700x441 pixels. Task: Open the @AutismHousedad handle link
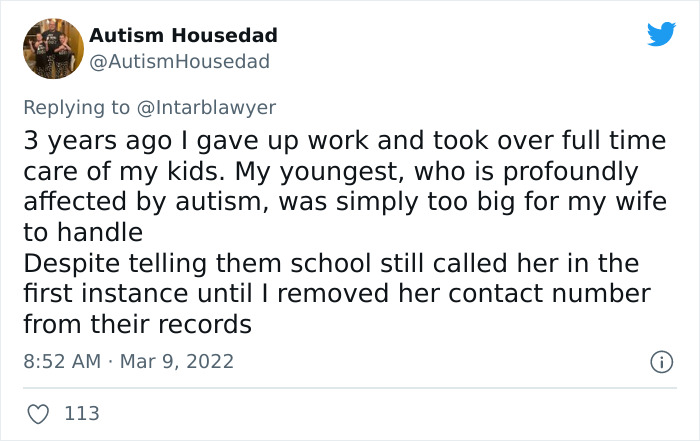coord(179,62)
